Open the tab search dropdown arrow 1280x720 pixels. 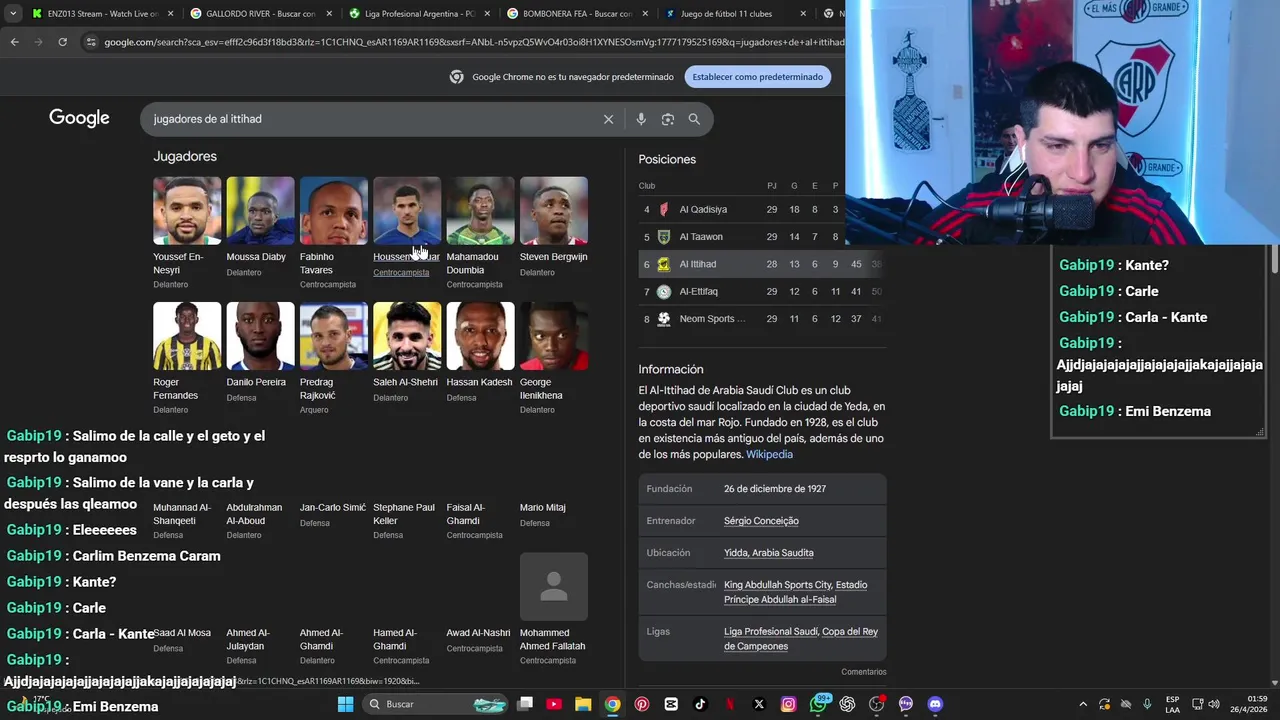pos(12,14)
